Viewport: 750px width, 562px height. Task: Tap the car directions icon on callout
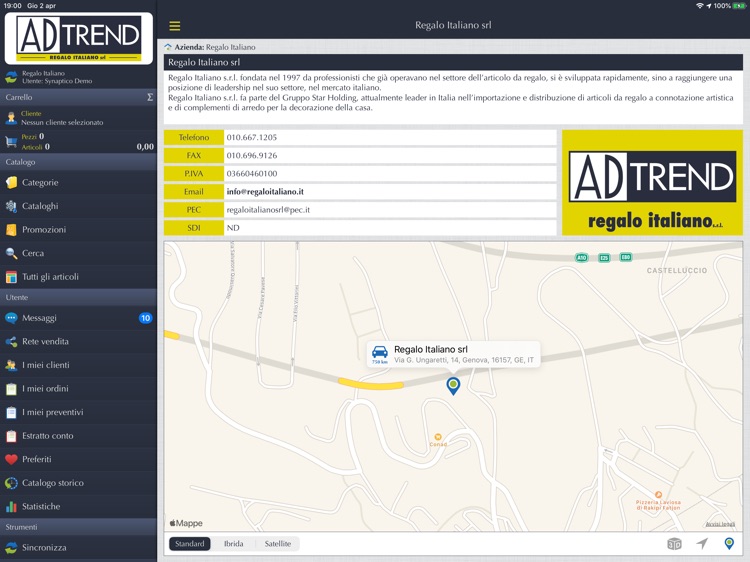click(380, 353)
